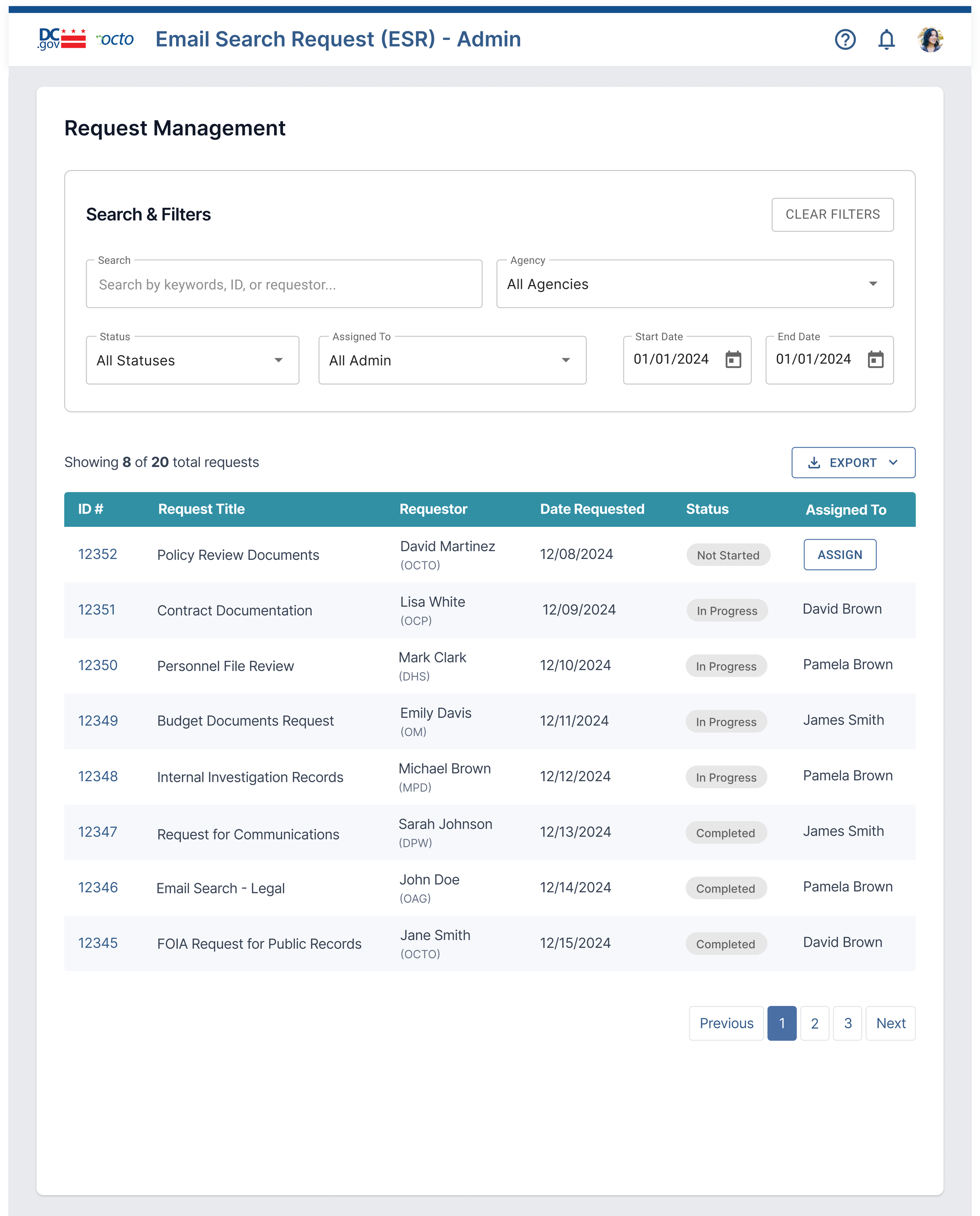Click the keyword search input field
Viewport: 980px width, 1216px height.
click(x=284, y=285)
